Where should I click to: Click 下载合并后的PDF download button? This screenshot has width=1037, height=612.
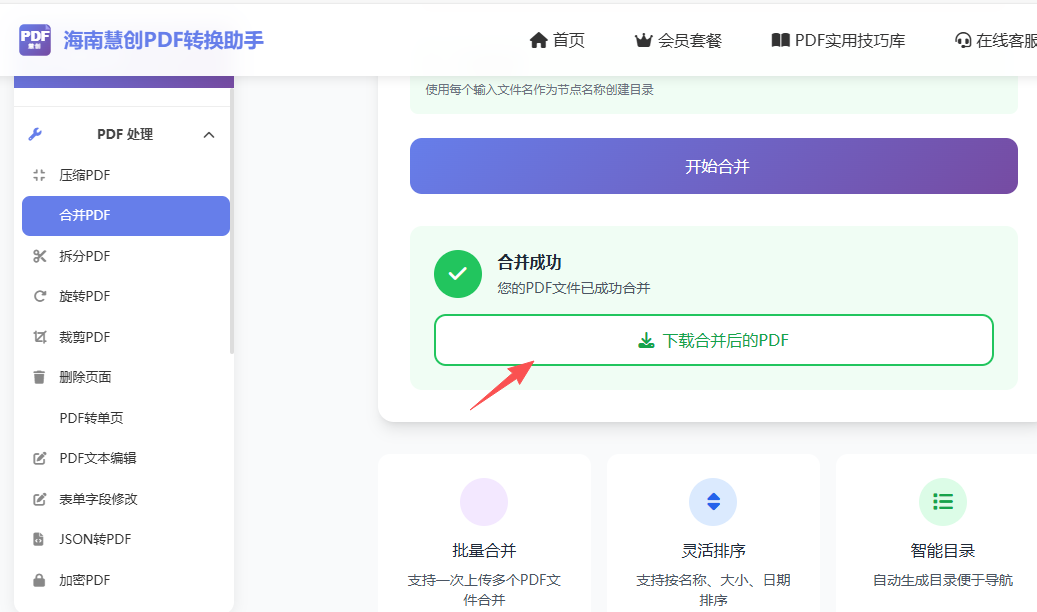click(x=714, y=340)
